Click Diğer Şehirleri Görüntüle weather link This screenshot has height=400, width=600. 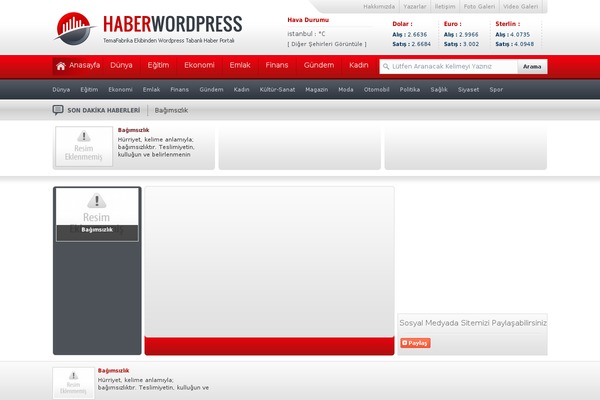(x=327, y=44)
